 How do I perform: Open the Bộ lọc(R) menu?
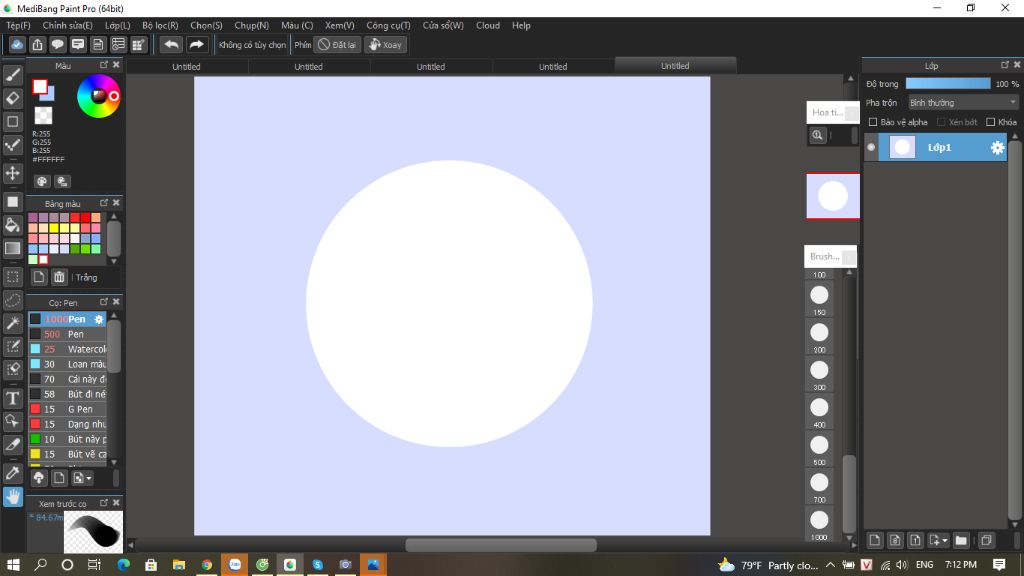pyautogui.click(x=160, y=25)
